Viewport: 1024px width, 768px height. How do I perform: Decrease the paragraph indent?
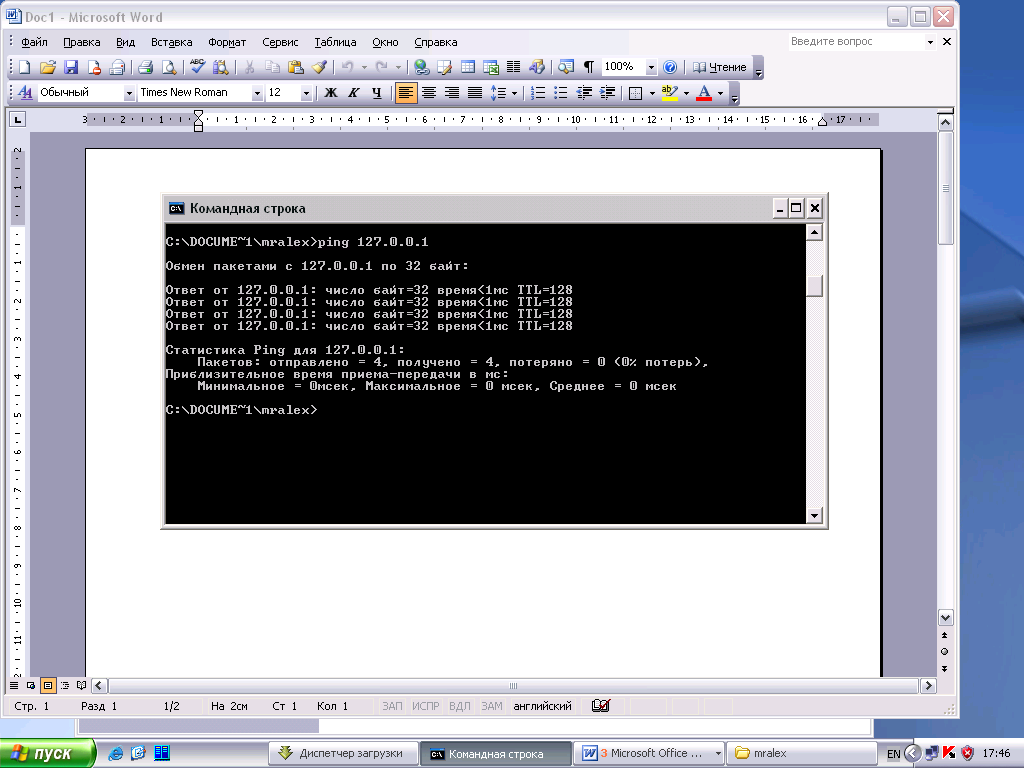584,93
